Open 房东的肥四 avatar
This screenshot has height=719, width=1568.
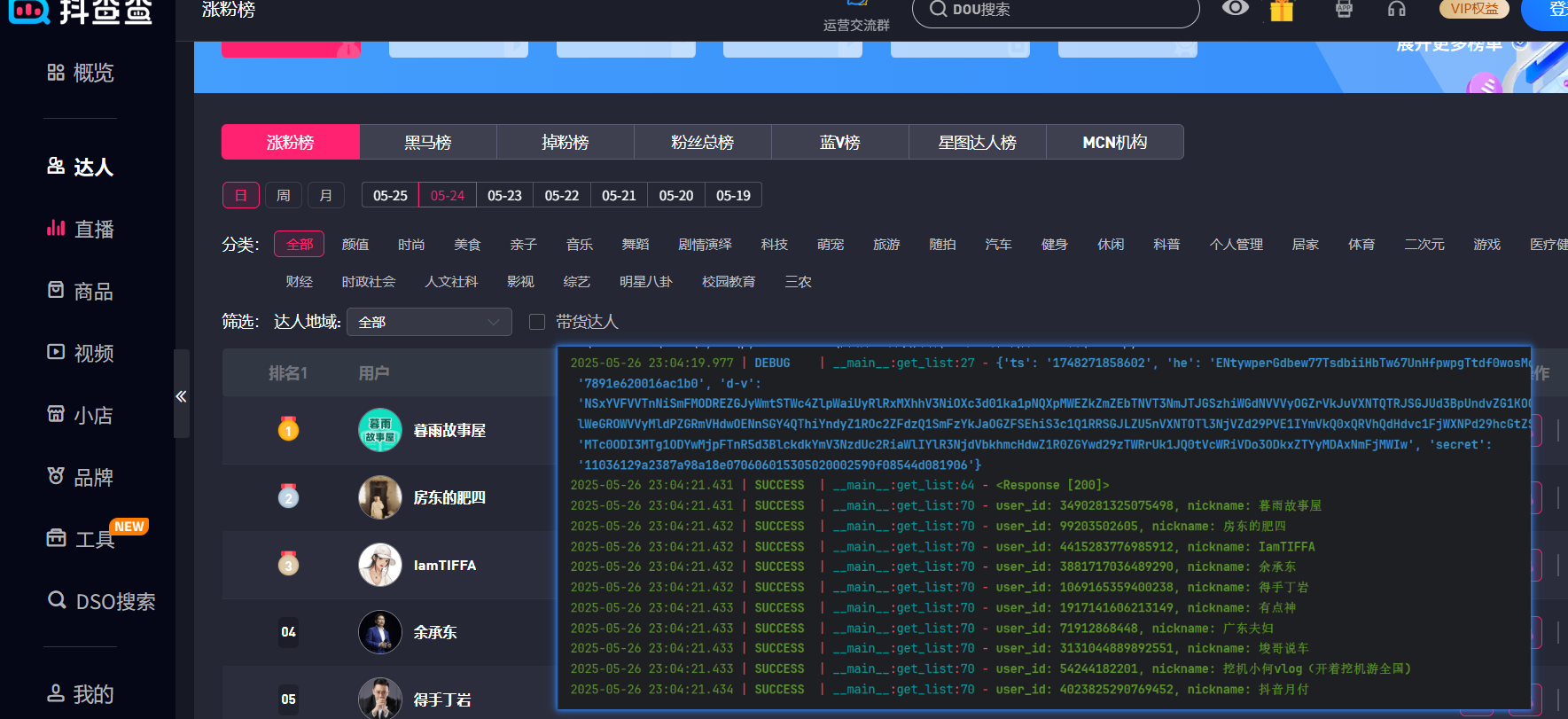(380, 497)
